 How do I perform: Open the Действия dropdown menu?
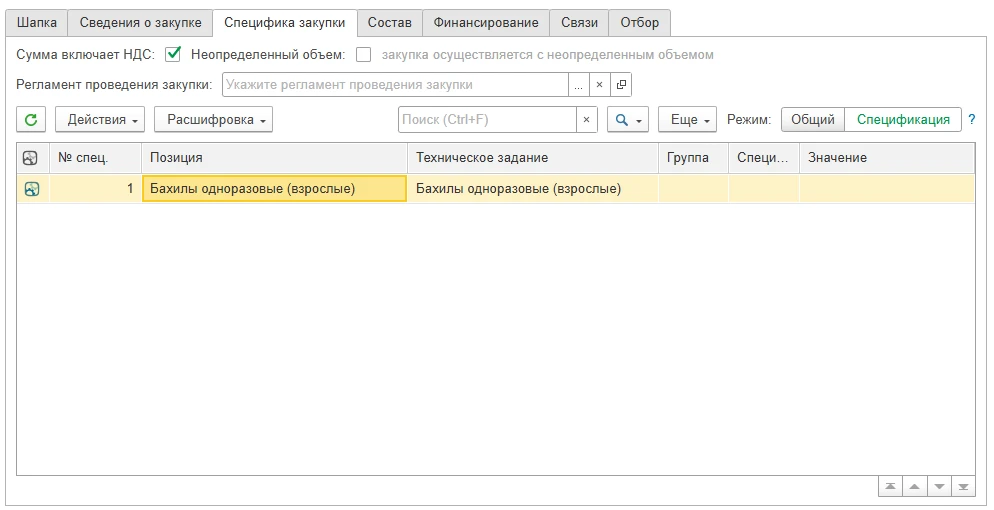[x=100, y=120]
